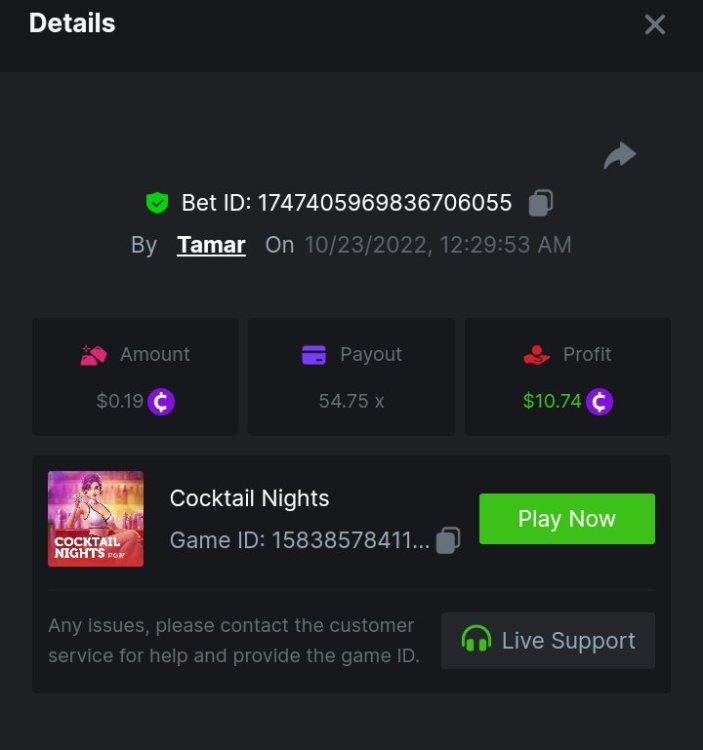Screen dimensions: 703x750
Task: Open Tamar's user profile
Action: click(x=211, y=245)
